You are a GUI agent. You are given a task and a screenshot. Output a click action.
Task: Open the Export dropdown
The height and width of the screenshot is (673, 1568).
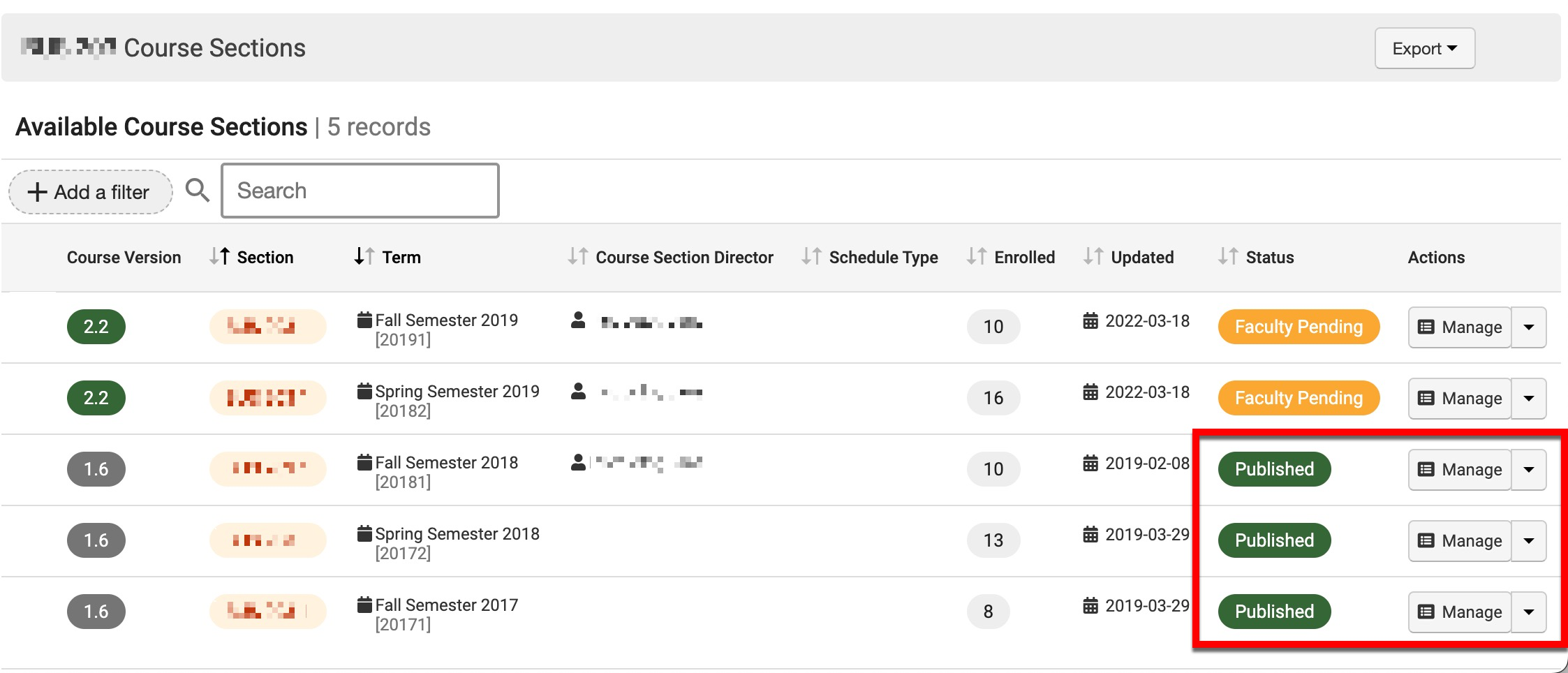(1424, 48)
